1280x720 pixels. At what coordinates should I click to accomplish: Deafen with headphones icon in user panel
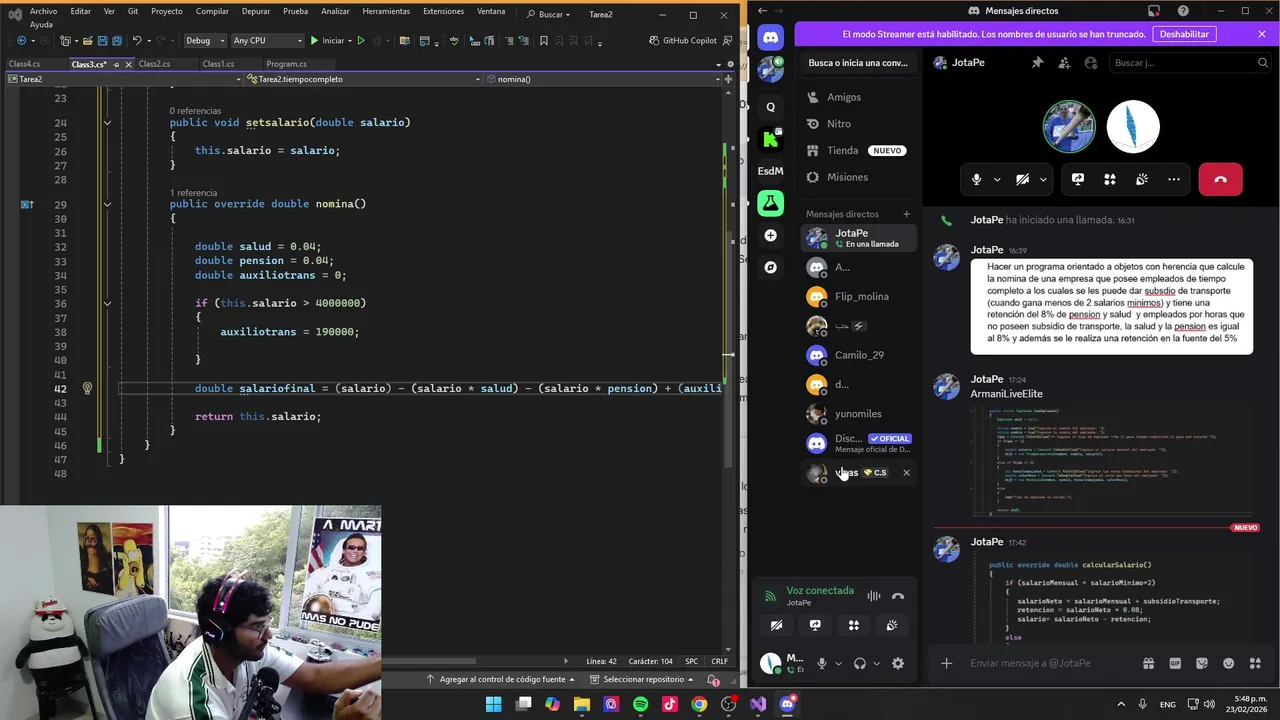pyautogui.click(x=859, y=663)
